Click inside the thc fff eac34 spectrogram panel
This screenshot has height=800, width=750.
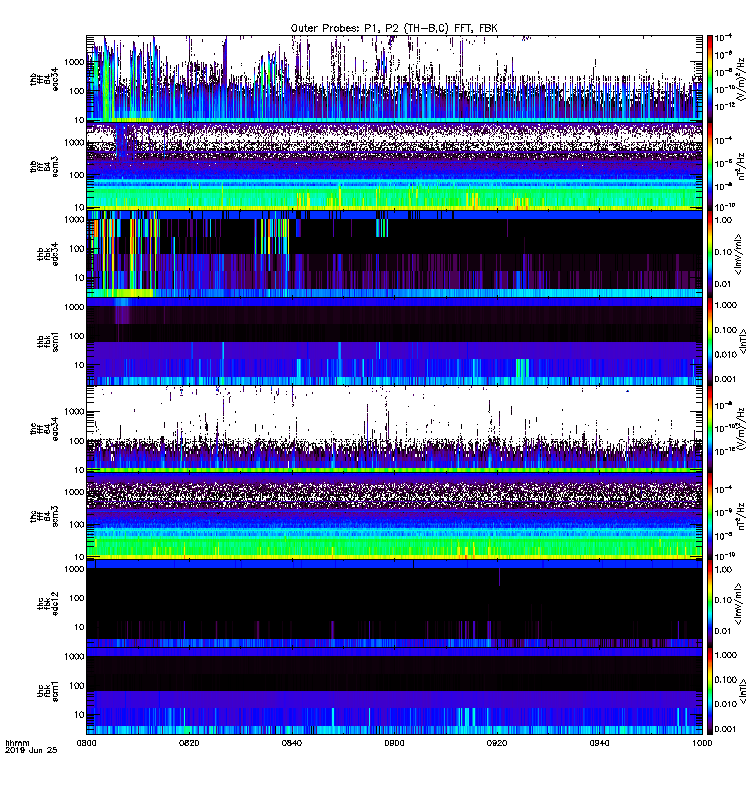click(x=394, y=429)
